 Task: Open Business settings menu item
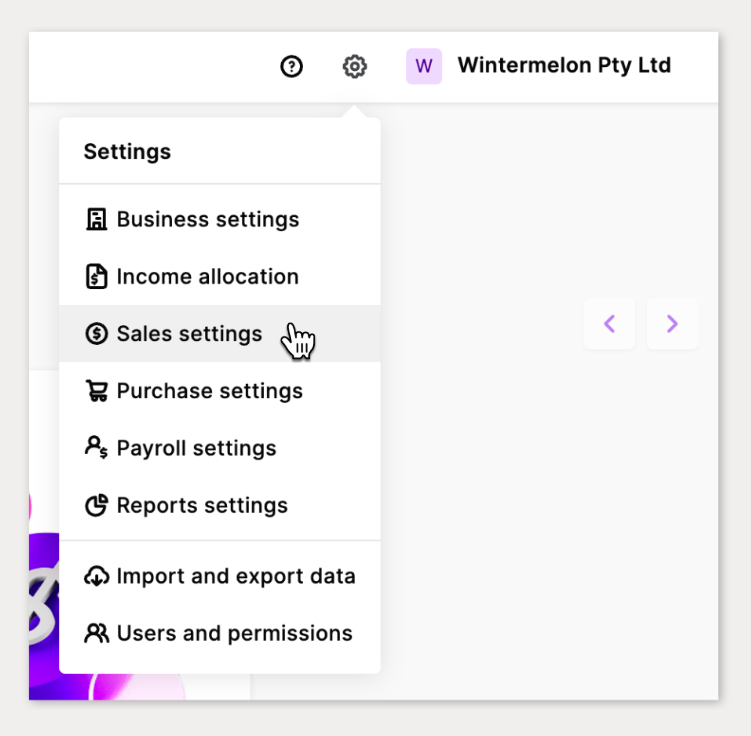[208, 220]
